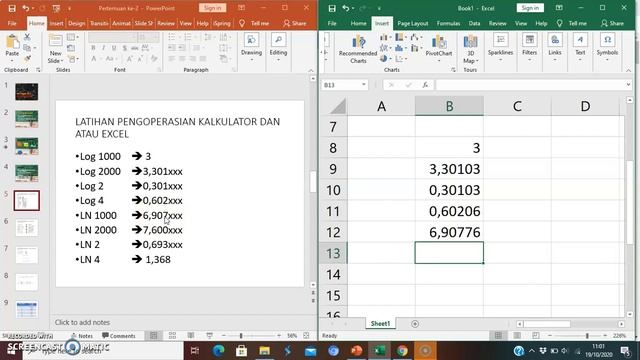Screen dimensions: 640x360
Task: Toggle Bold formatting in PowerPoint
Action: pyautogui.click(x=93, y=48)
